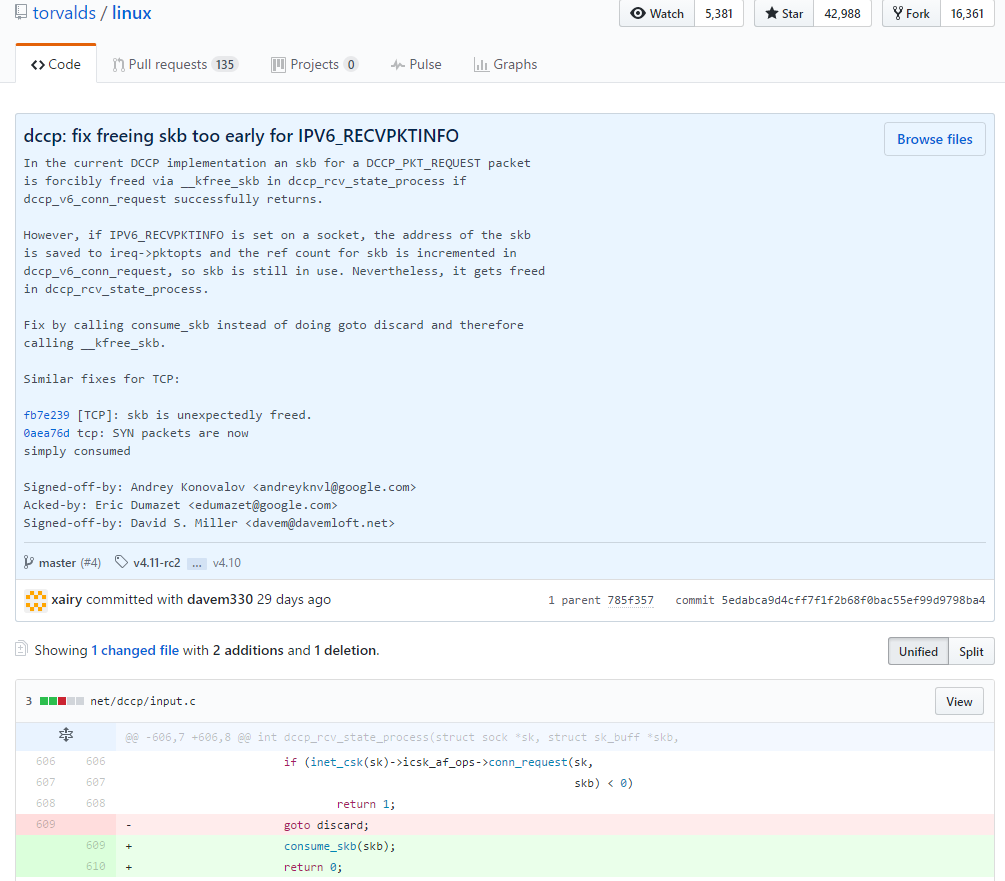The image size is (1005, 881).
Task: Click the pull requests count 135
Action: 224,64
